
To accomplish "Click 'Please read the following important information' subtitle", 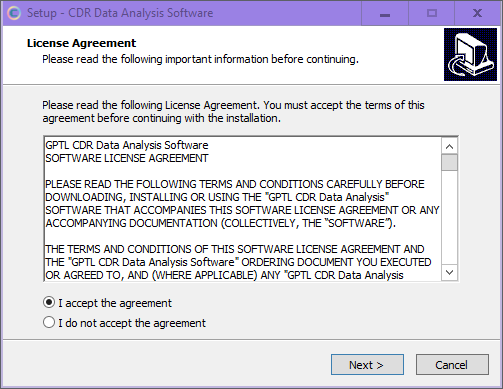I will pyautogui.click(x=200, y=59).
